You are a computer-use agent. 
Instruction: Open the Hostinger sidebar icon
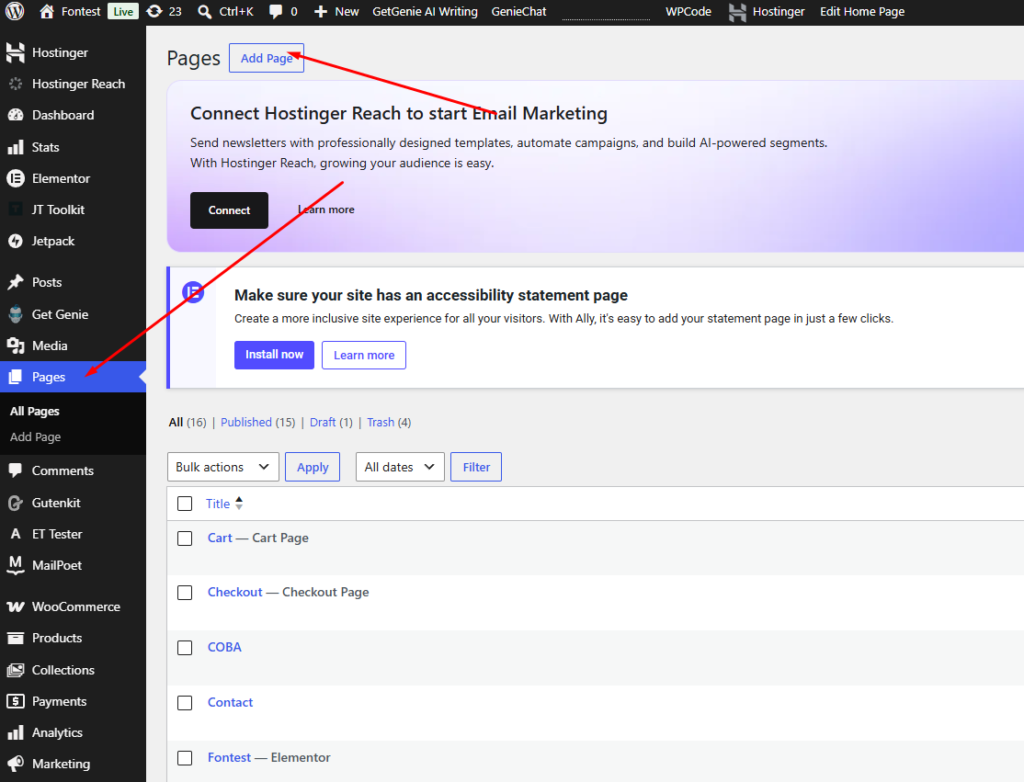point(15,52)
